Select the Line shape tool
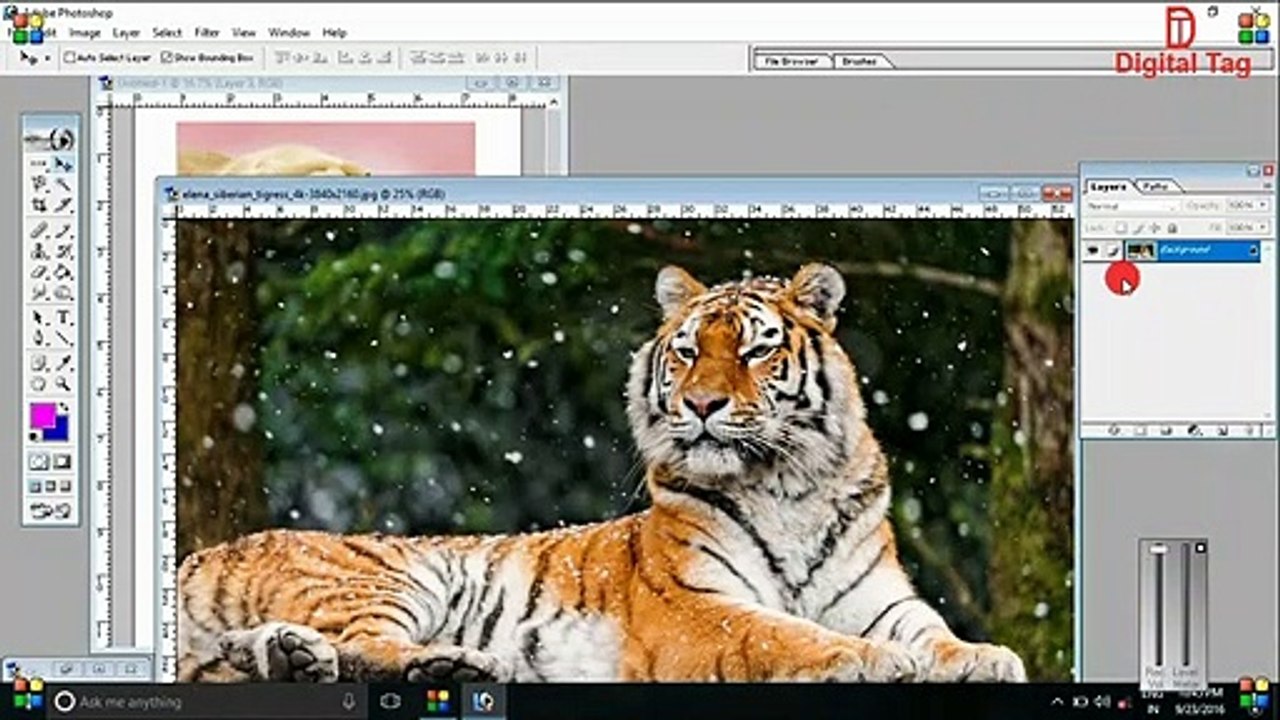This screenshot has height=720, width=1280. 63,339
